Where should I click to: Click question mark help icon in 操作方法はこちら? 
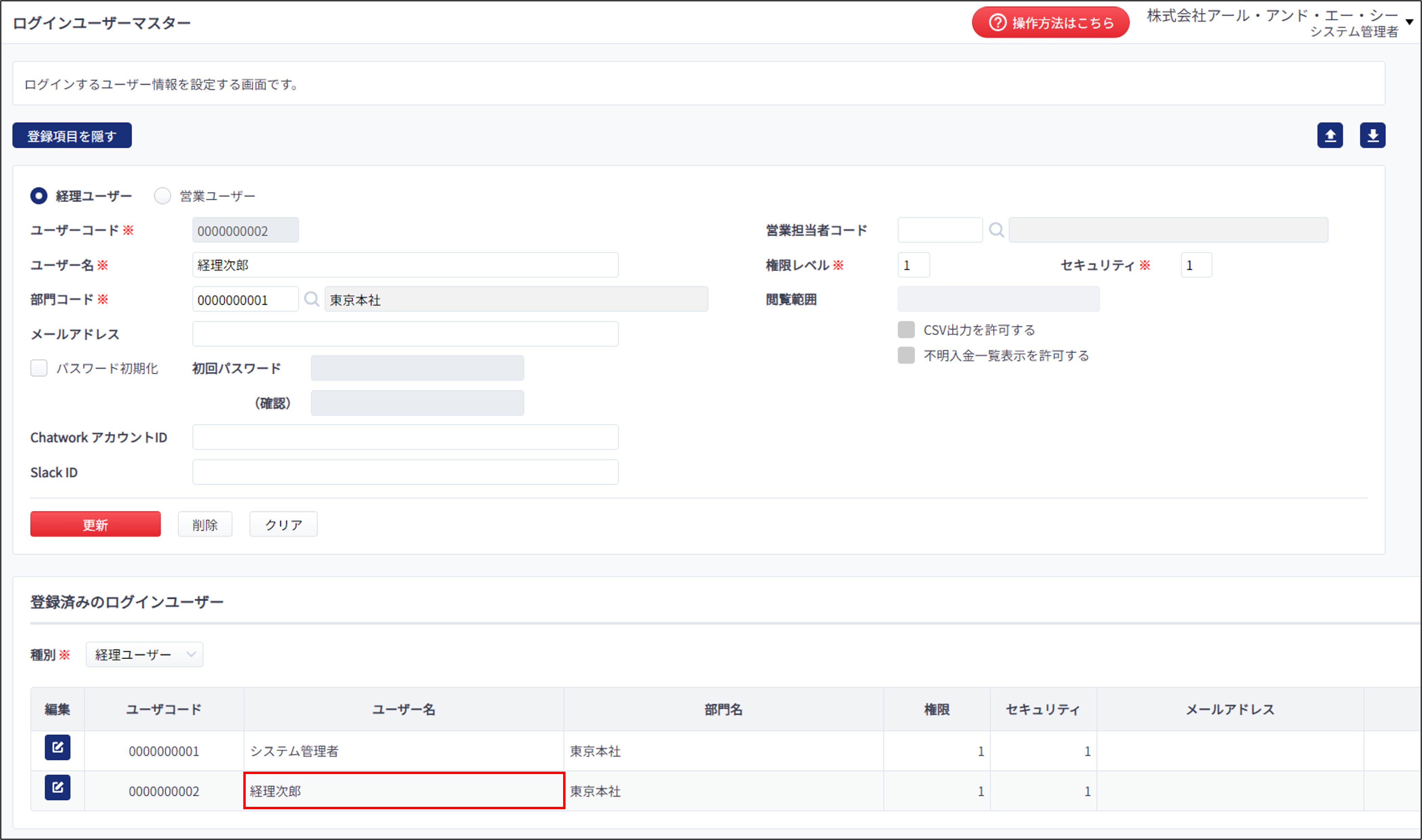(997, 23)
